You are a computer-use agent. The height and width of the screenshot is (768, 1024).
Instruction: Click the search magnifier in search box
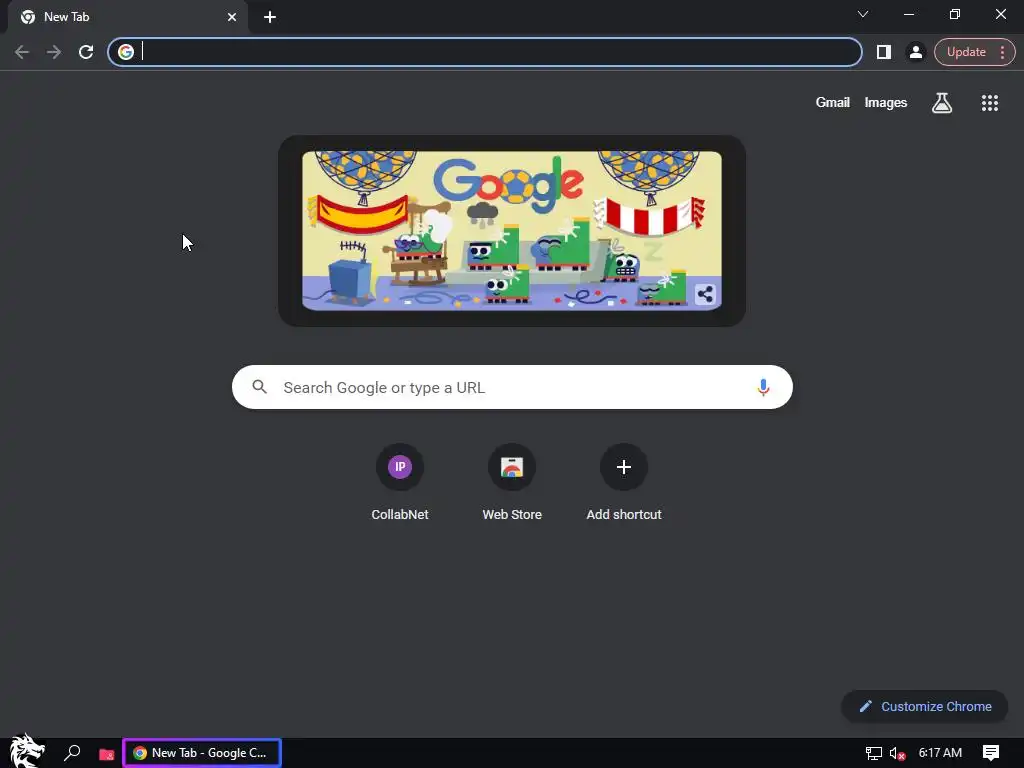click(259, 387)
